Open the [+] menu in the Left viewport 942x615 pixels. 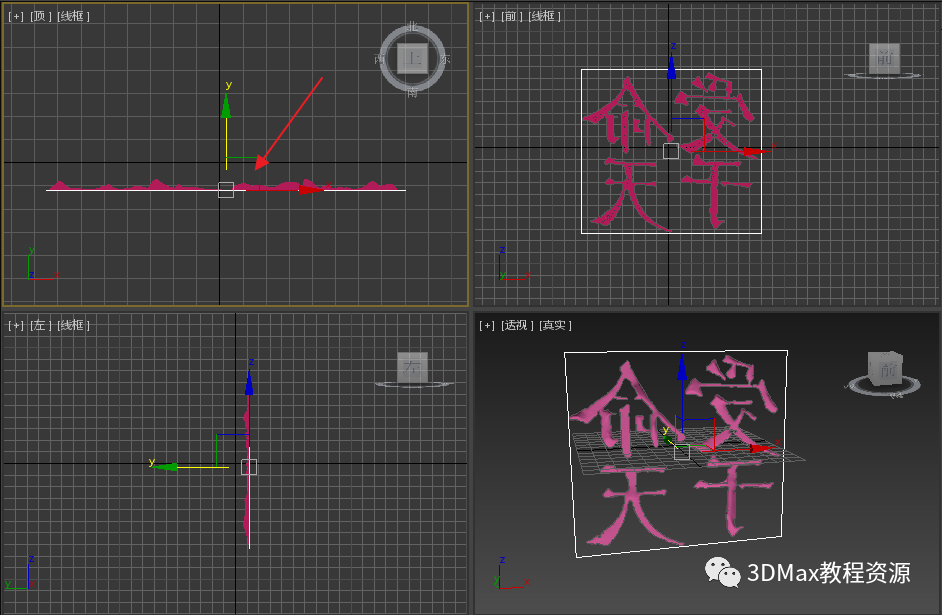coord(16,326)
